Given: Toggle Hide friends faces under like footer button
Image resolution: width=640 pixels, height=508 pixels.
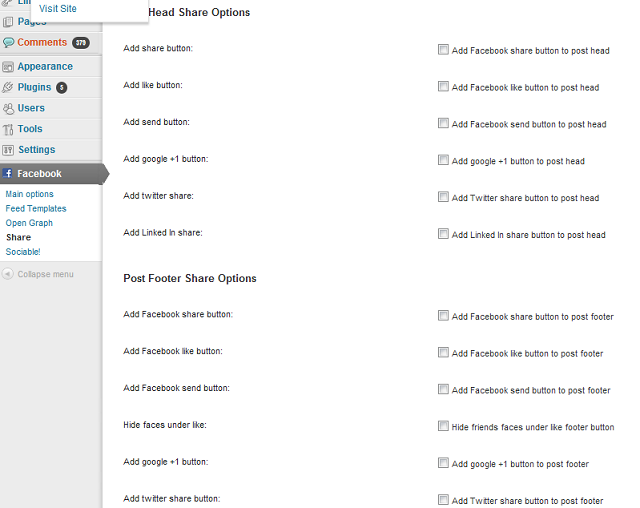Looking at the screenshot, I should [443, 426].
